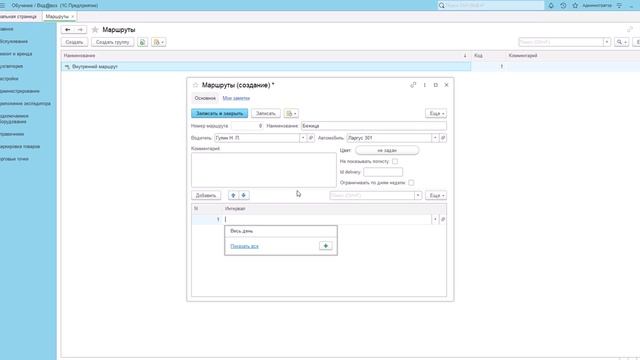Click the Наименование input field
Viewport: 640px width, 360px height.
374,126
